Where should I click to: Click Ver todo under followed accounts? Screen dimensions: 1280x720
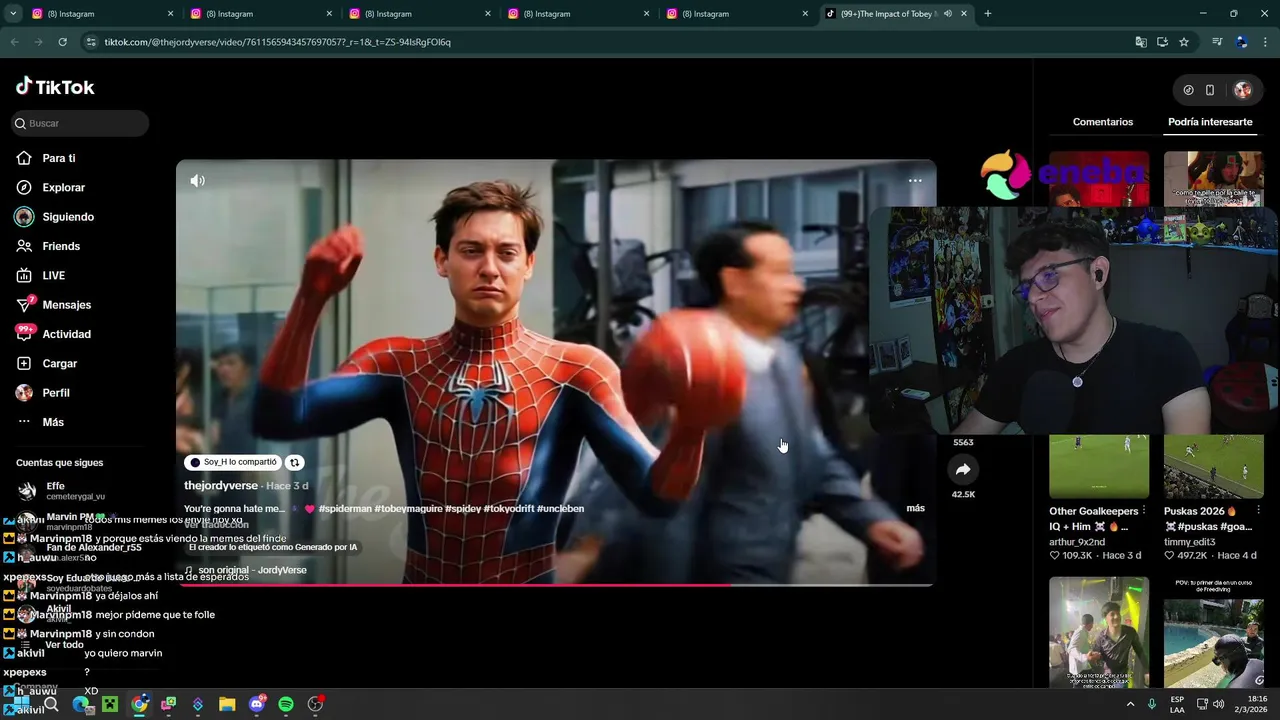point(64,645)
